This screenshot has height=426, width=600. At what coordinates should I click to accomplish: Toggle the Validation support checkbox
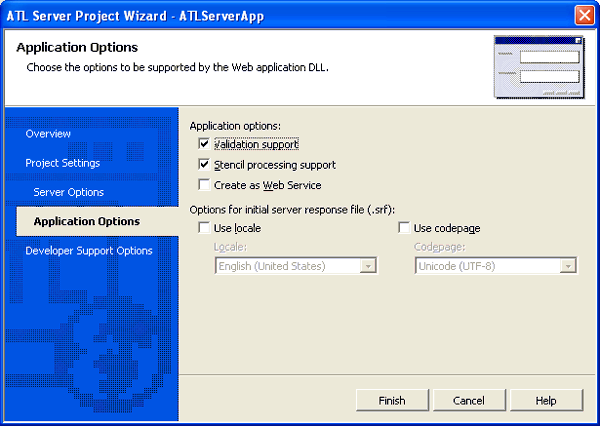click(x=204, y=145)
